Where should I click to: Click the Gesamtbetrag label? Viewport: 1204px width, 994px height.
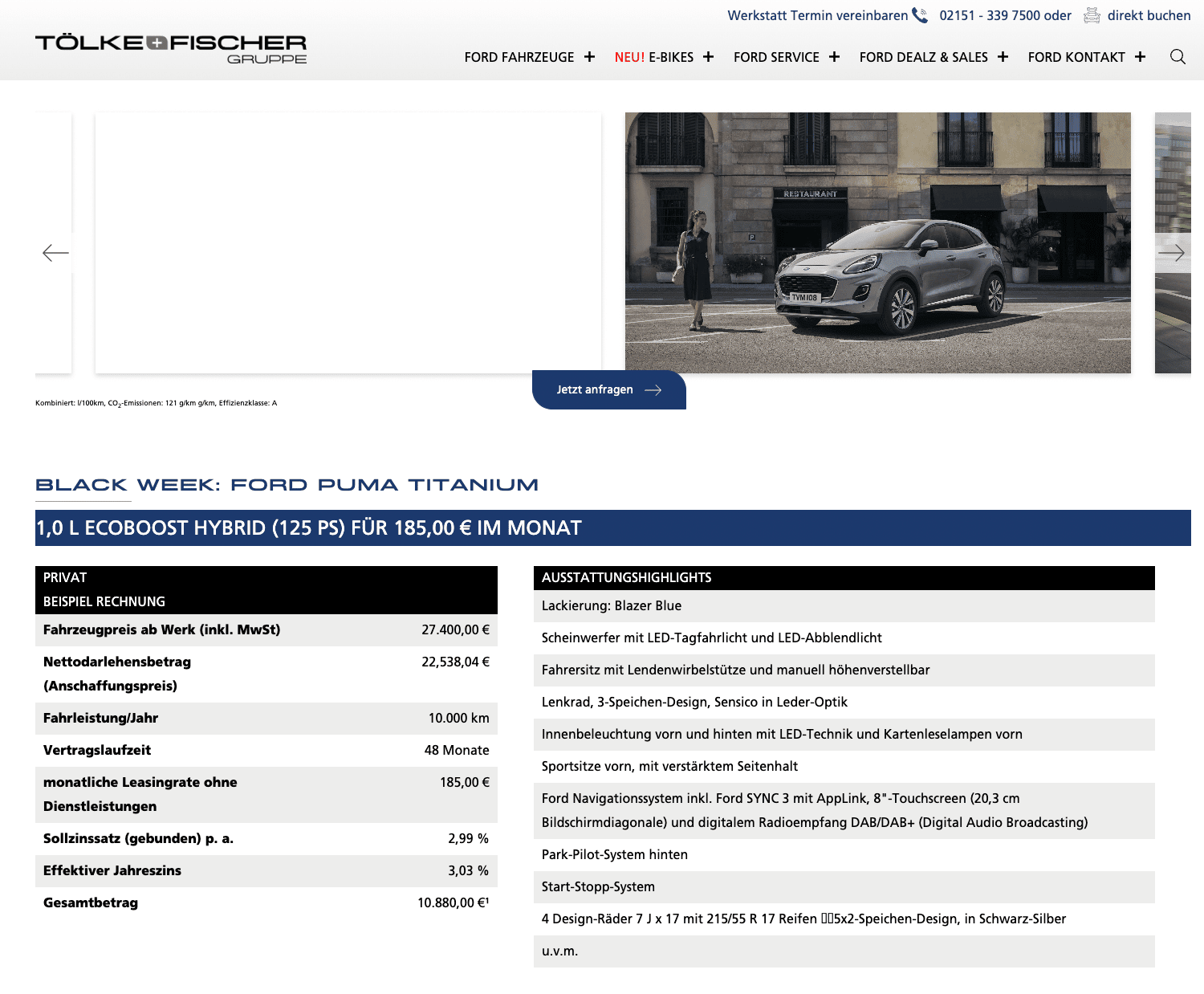pos(91,902)
